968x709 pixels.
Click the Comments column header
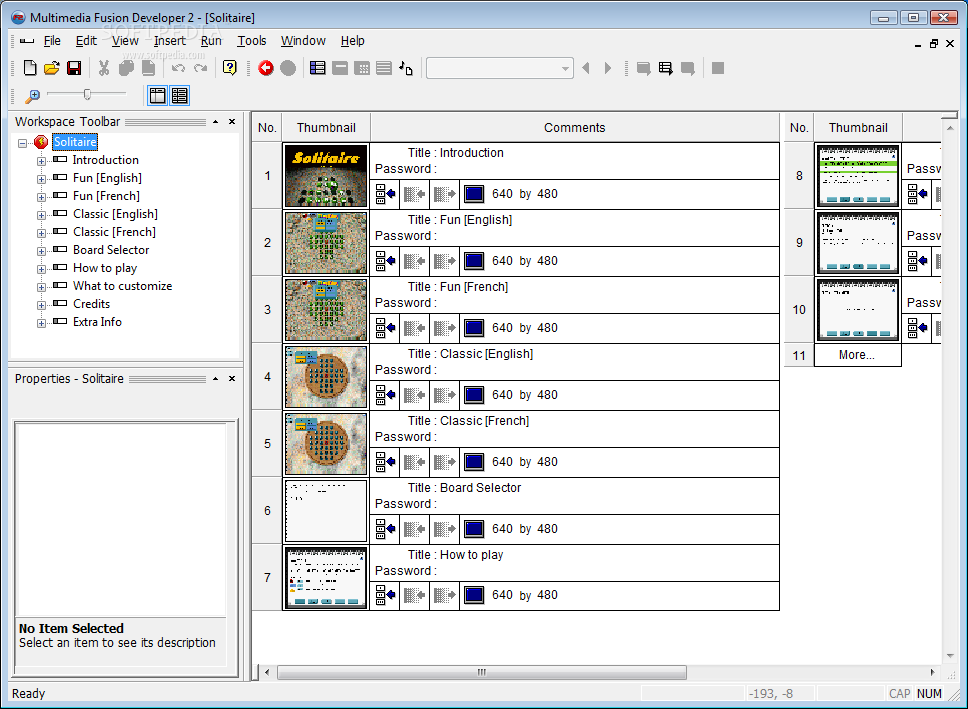(574, 128)
